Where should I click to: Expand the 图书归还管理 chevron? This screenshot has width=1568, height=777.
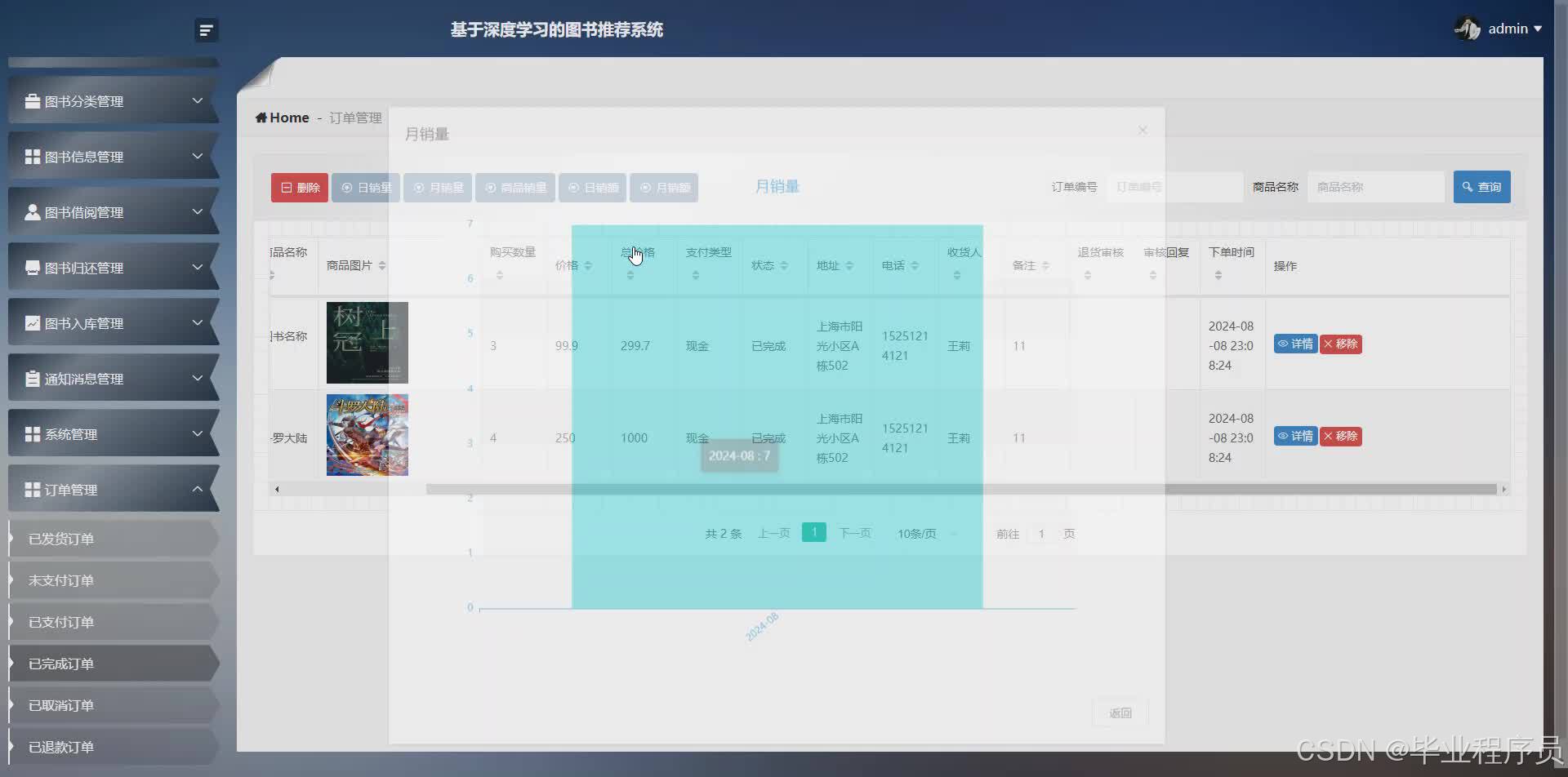[x=197, y=267]
